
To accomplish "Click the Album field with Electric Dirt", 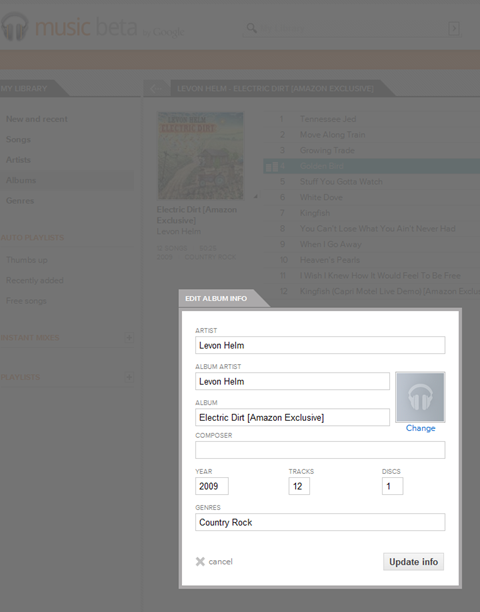I will point(292,417).
